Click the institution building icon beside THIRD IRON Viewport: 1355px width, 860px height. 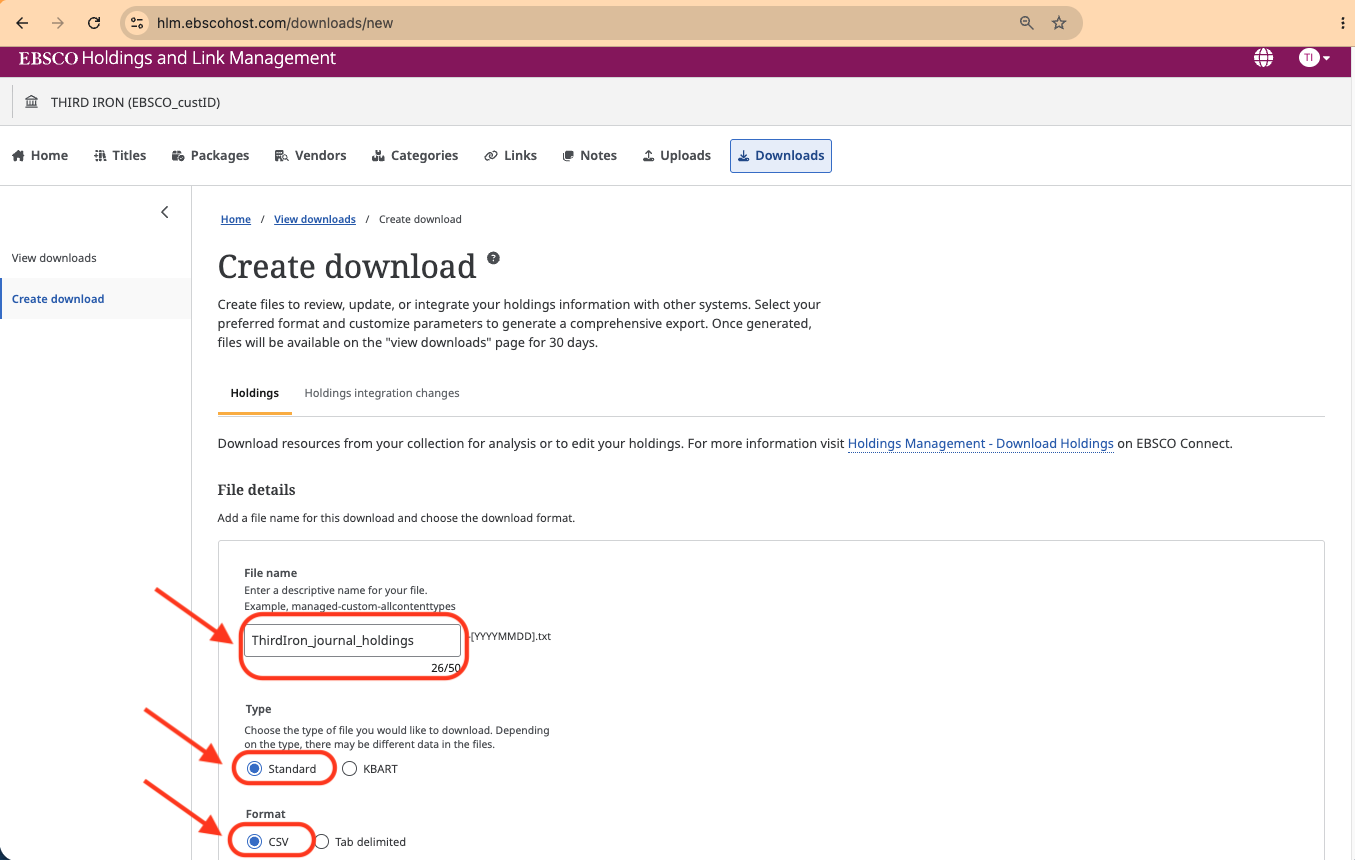click(x=32, y=102)
